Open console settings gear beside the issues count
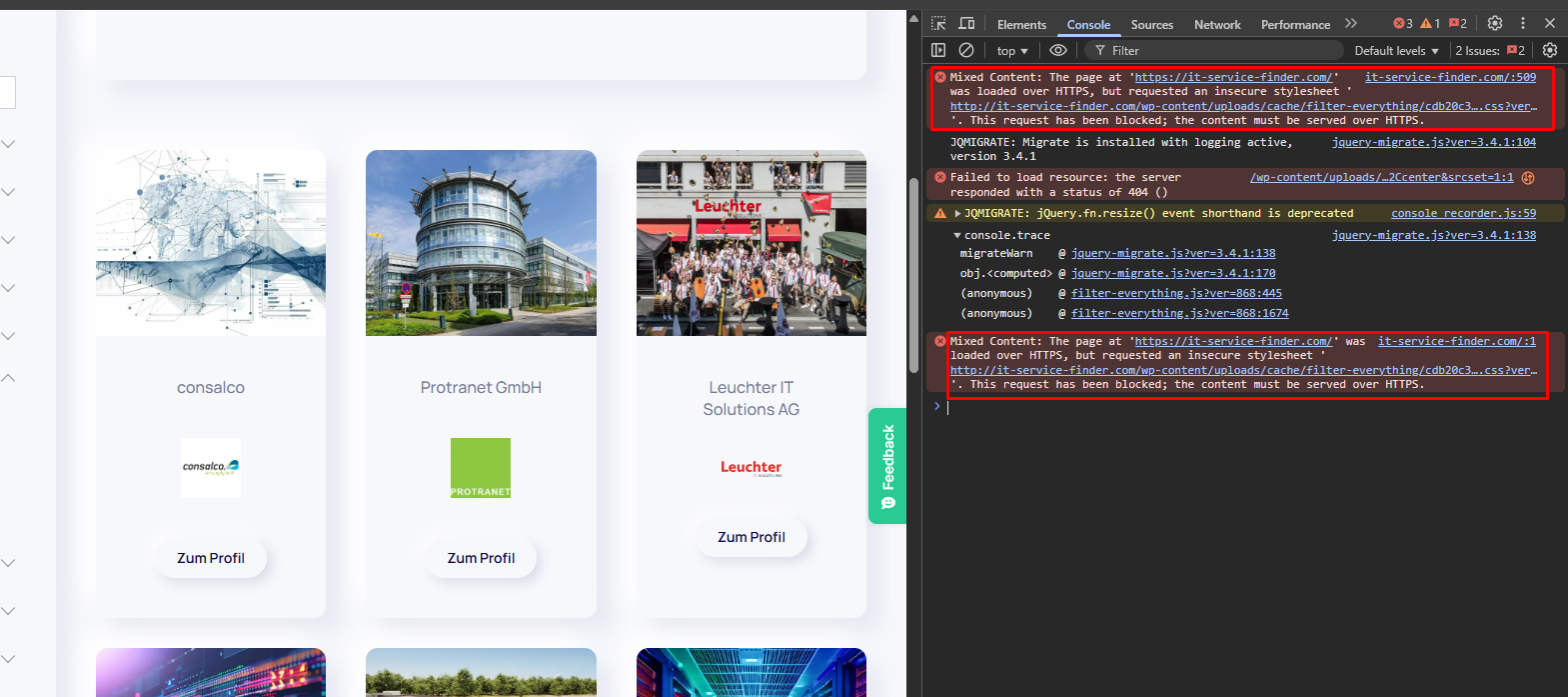This screenshot has width=1568, height=697. coord(1550,50)
